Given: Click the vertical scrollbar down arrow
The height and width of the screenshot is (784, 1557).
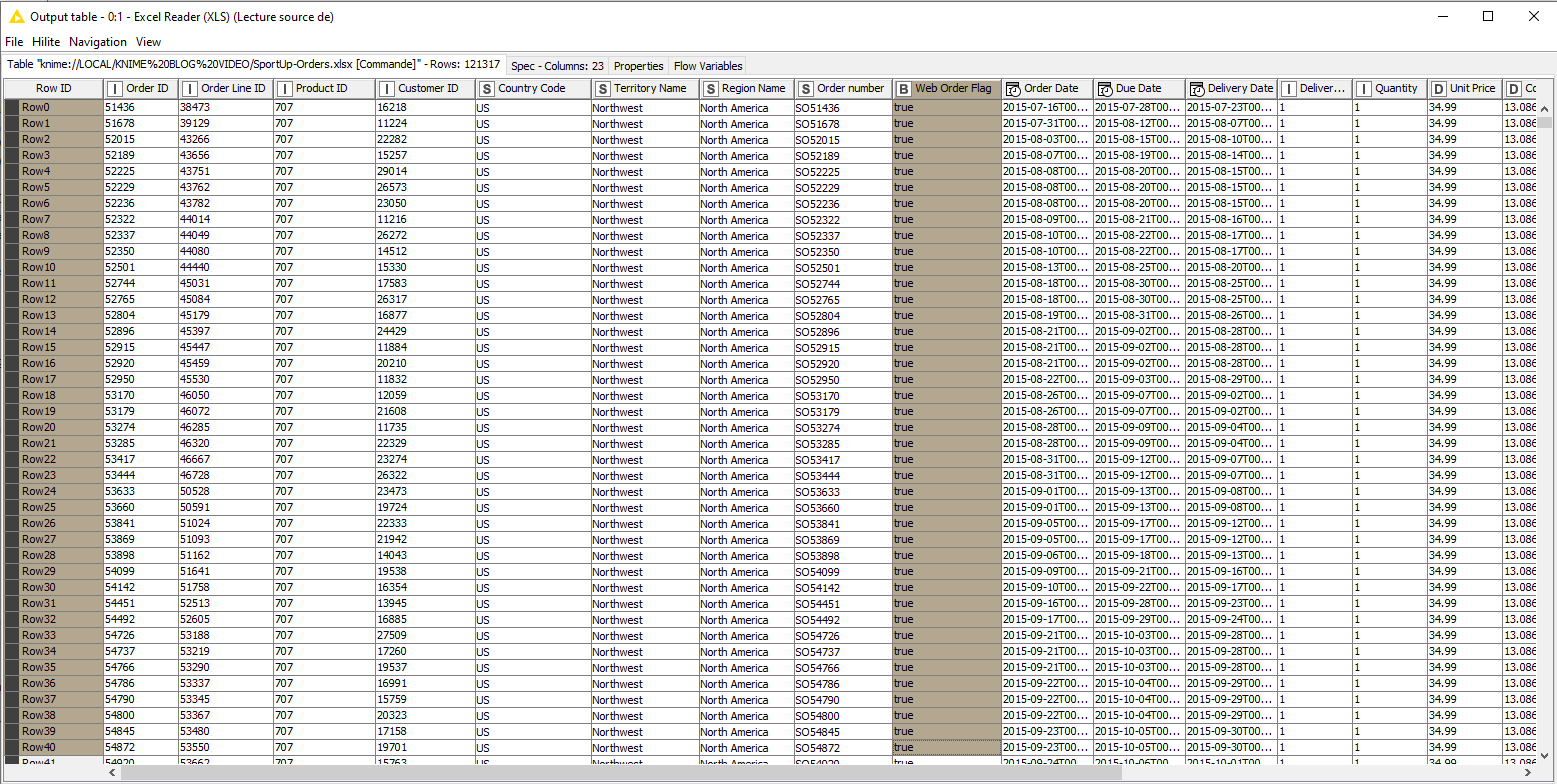Looking at the screenshot, I should [1546, 757].
